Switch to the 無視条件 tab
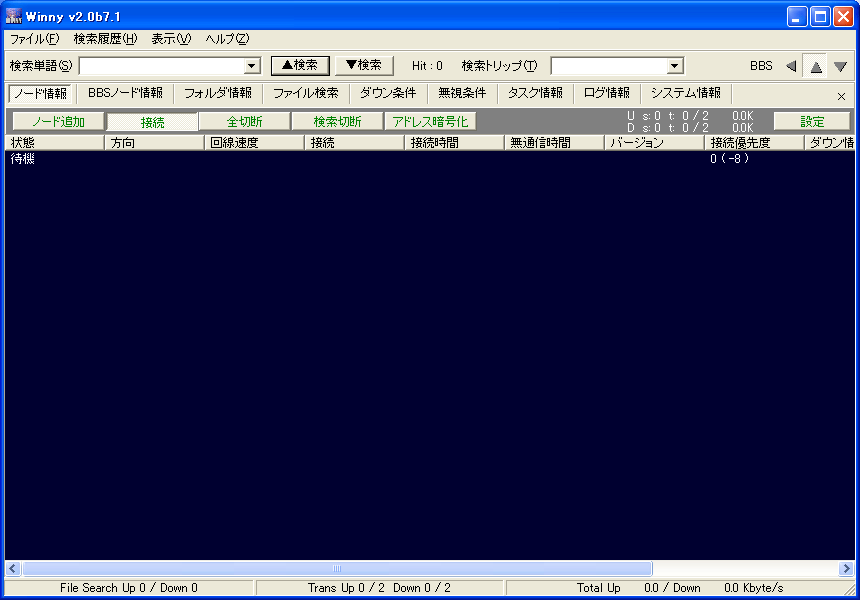Viewport: 860px width, 600px height. click(462, 93)
